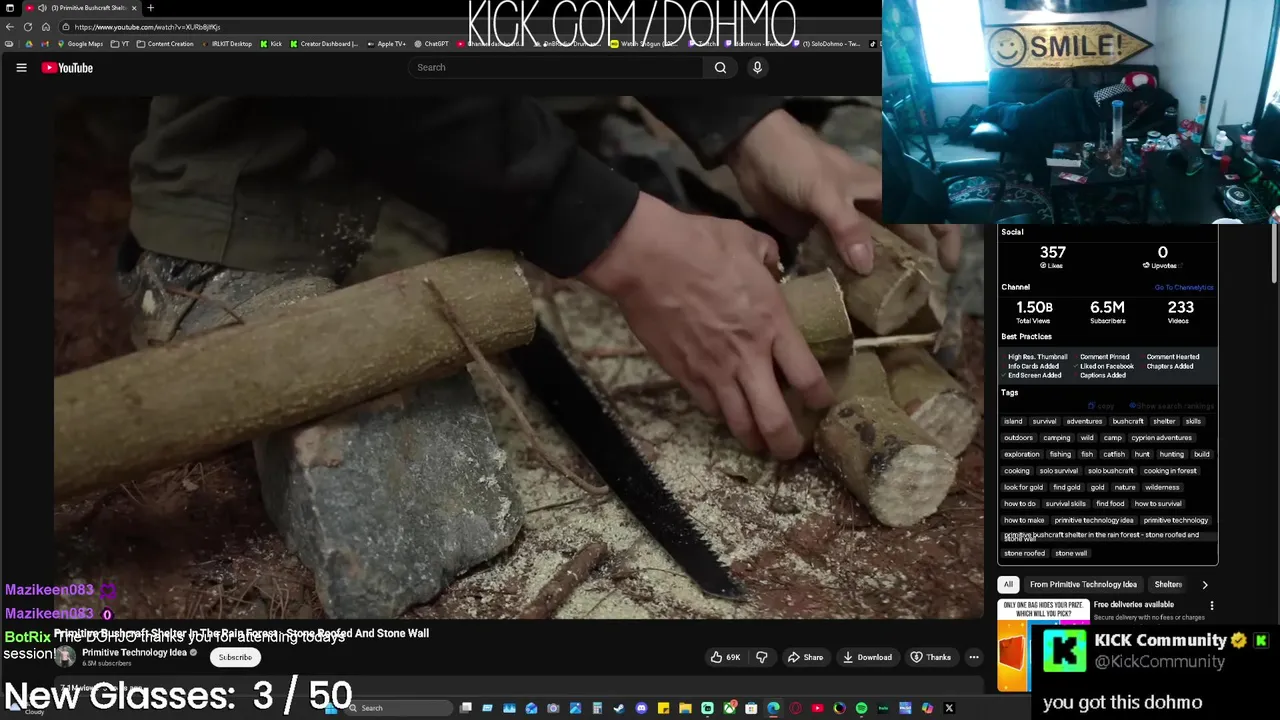Click the magnifier search button beside the search box
Viewport: 1280px width, 720px height.
point(720,67)
